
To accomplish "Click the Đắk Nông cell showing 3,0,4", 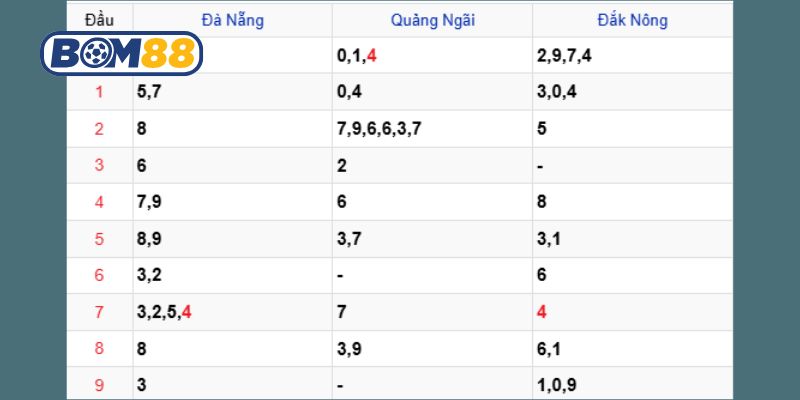I will (556, 93).
